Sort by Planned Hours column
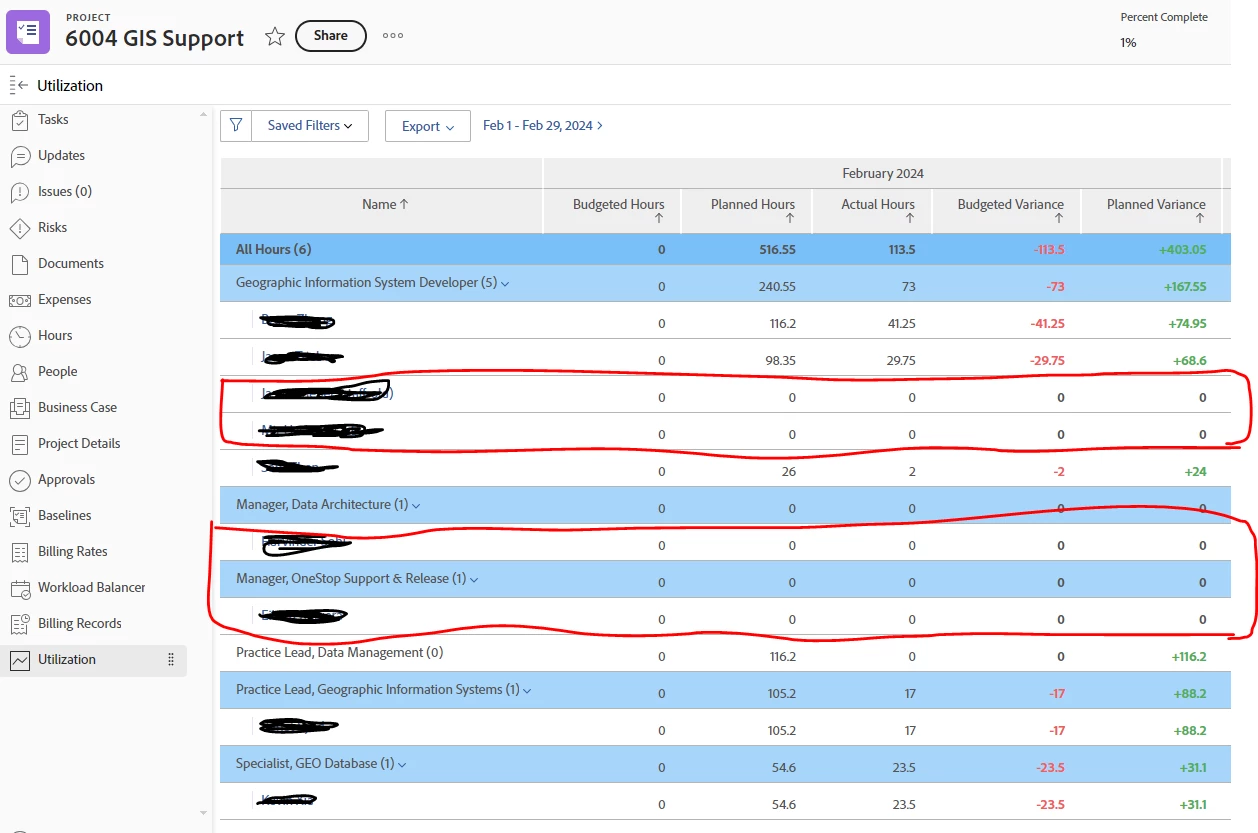1258x833 pixels. [x=753, y=210]
